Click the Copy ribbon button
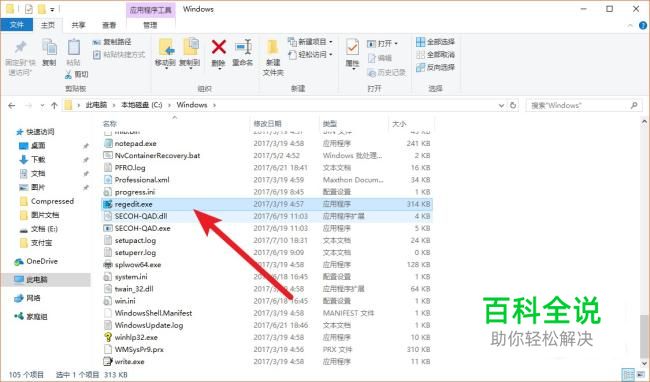650x382 pixels. click(x=49, y=52)
